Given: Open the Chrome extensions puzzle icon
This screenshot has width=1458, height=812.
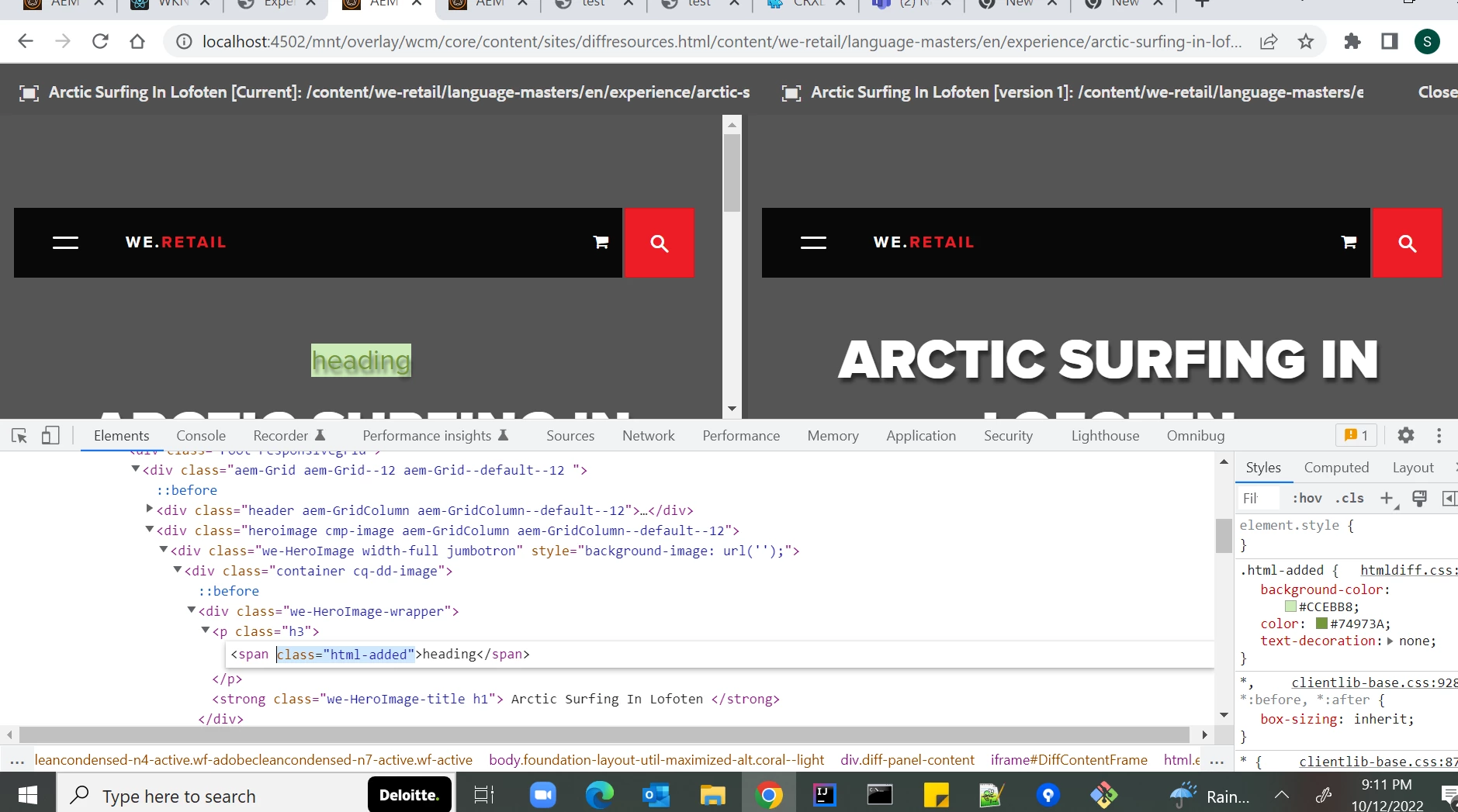Looking at the screenshot, I should tap(1352, 42).
